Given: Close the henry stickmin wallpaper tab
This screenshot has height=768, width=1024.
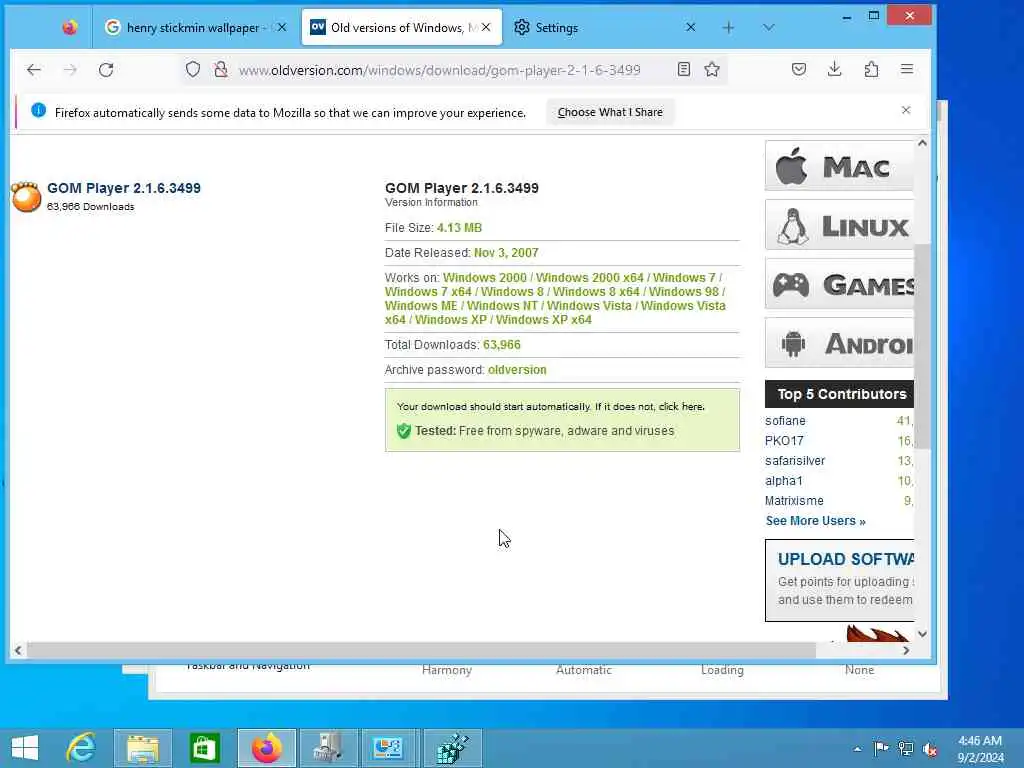Looking at the screenshot, I should click(x=281, y=27).
